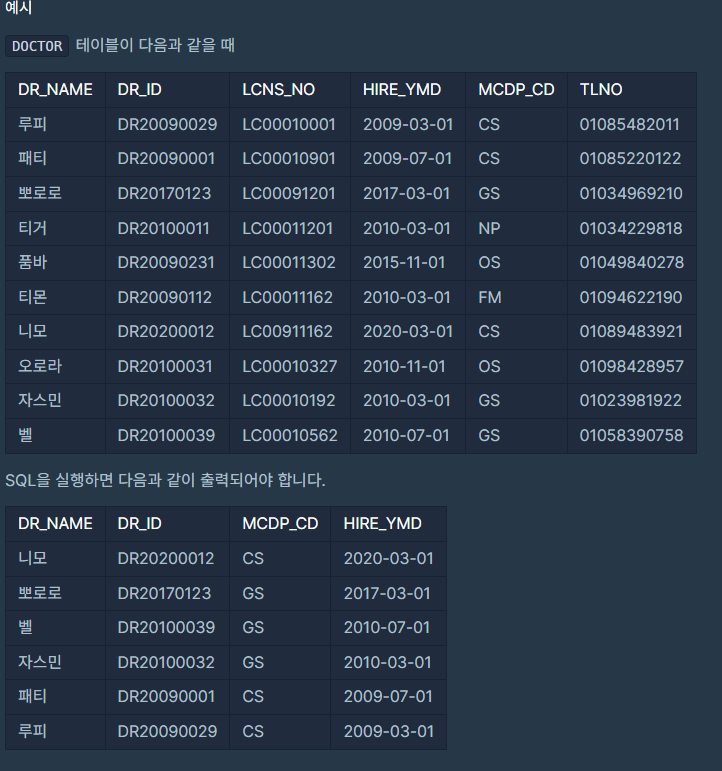Click OS department code in 오로라 row
Screen dimensions: 722x771
[489, 366]
